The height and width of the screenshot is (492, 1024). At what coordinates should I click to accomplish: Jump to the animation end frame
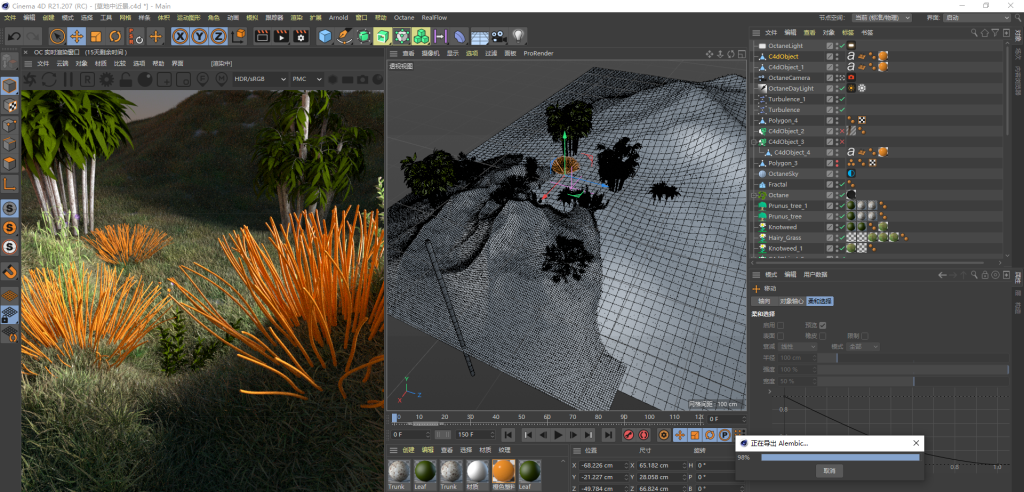tap(608, 435)
